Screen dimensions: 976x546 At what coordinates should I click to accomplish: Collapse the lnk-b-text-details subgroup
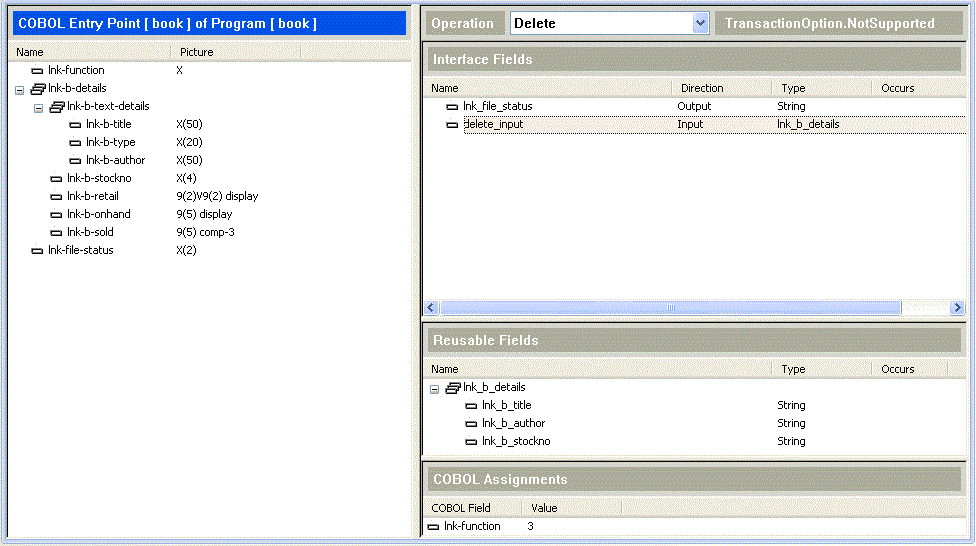pyautogui.click(x=38, y=107)
